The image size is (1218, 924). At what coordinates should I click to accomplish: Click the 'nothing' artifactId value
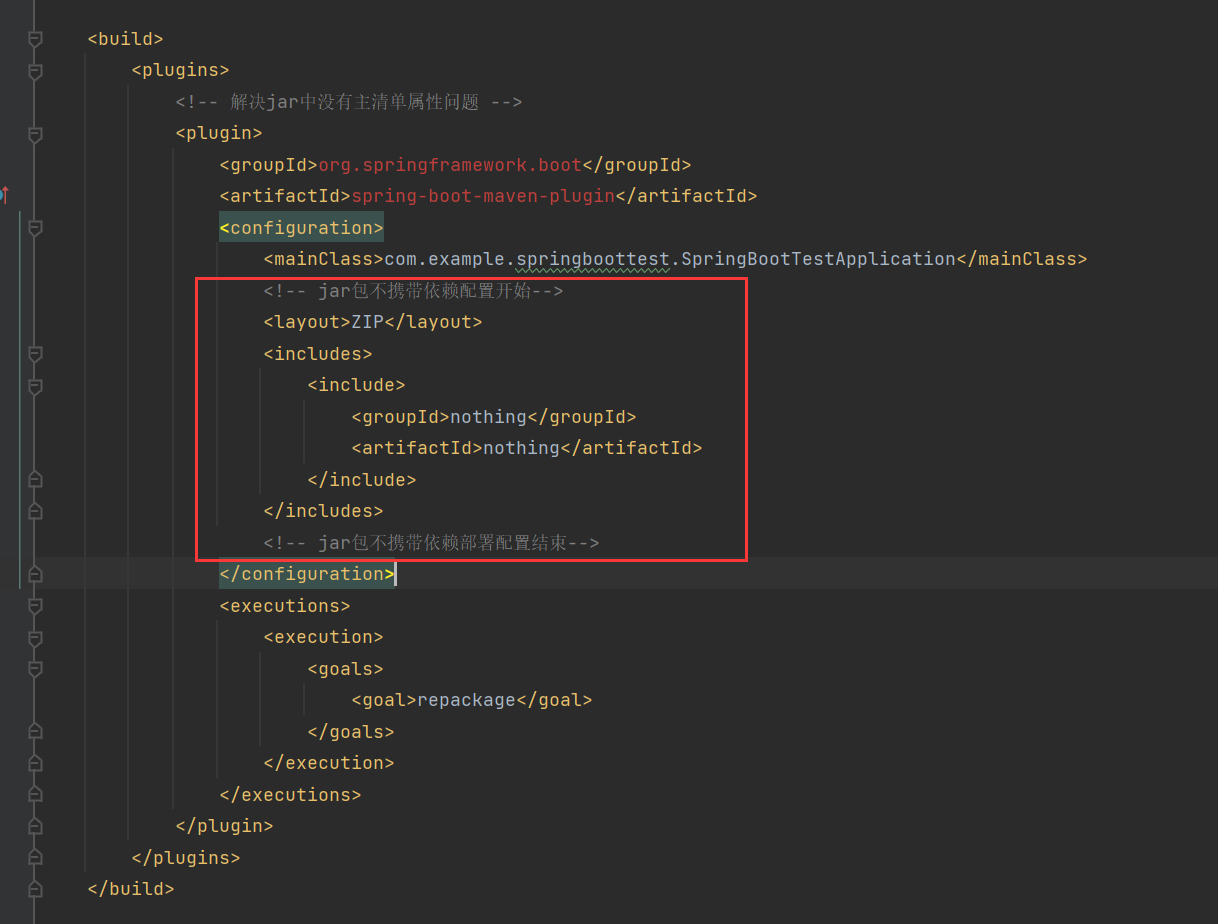[x=521, y=448]
